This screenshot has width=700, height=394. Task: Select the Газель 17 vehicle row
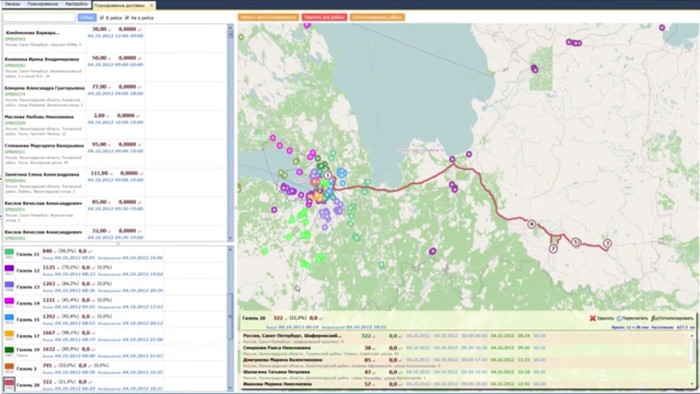coord(115,336)
